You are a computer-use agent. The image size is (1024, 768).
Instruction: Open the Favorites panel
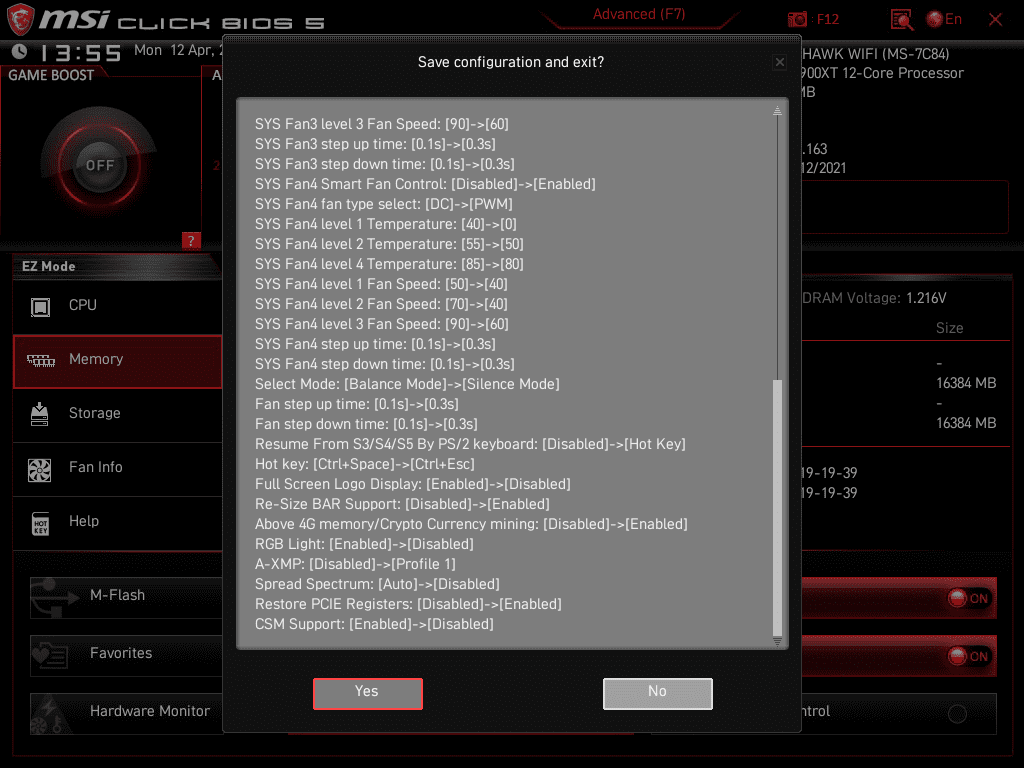click(x=126, y=655)
